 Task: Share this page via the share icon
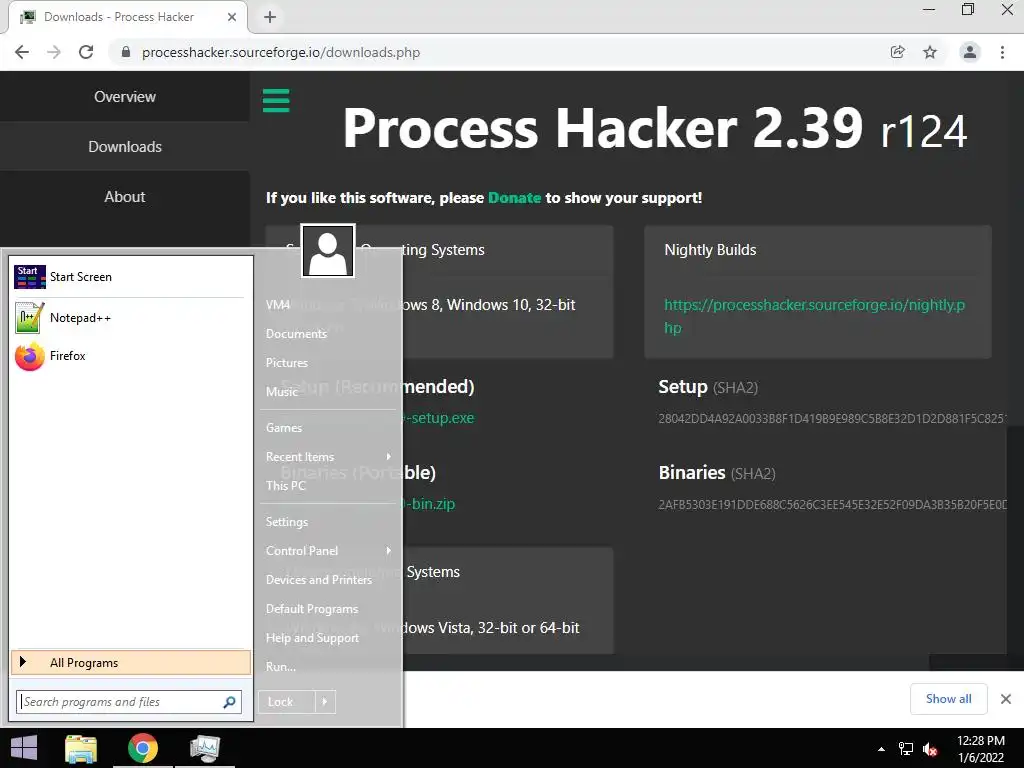coord(898,52)
